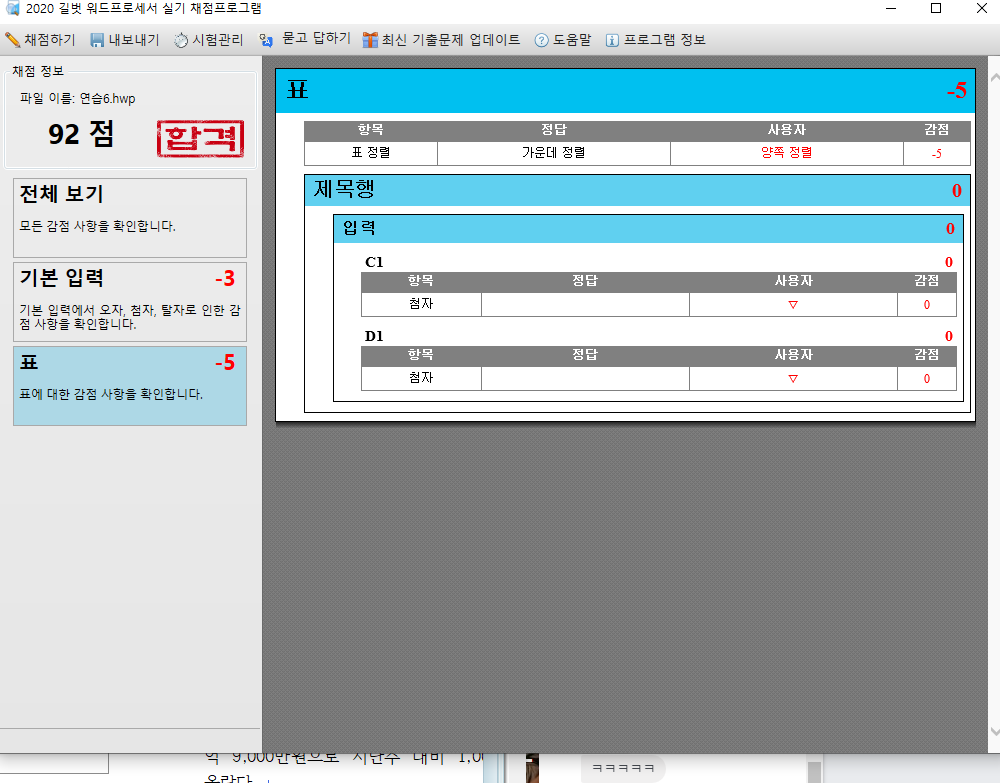Minimize the grading program window

tap(891, 8)
